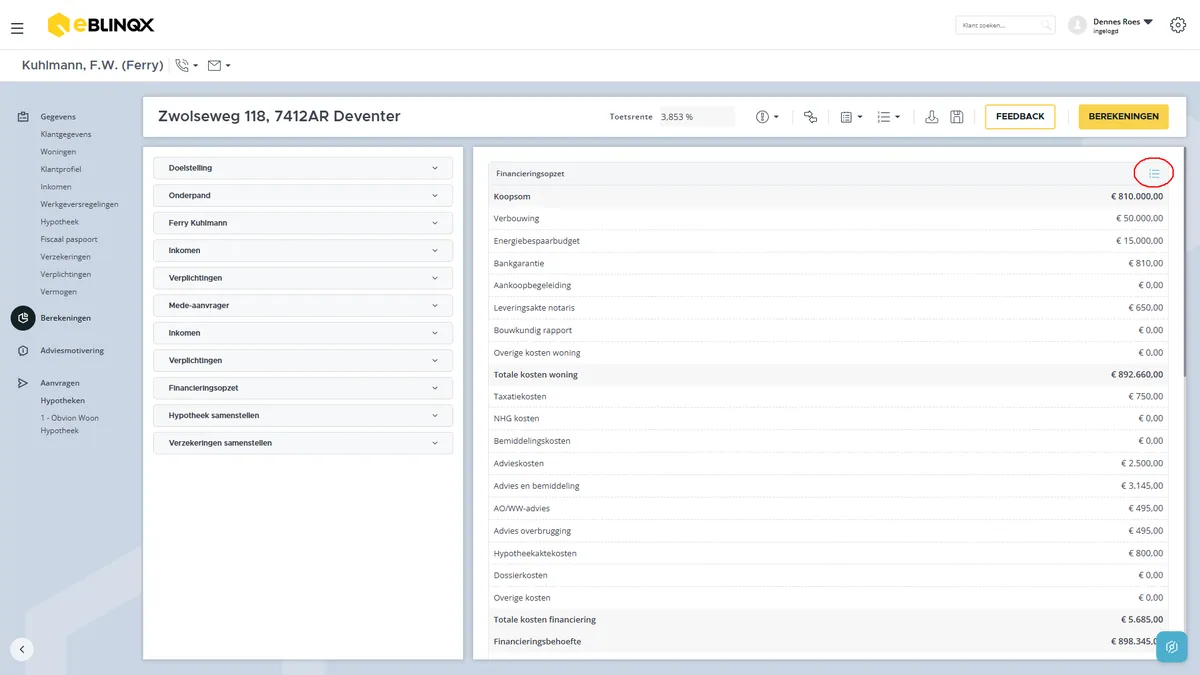The height and width of the screenshot is (675, 1200).
Task: Click the swap arrows toolbar icon
Action: [x=810, y=117]
